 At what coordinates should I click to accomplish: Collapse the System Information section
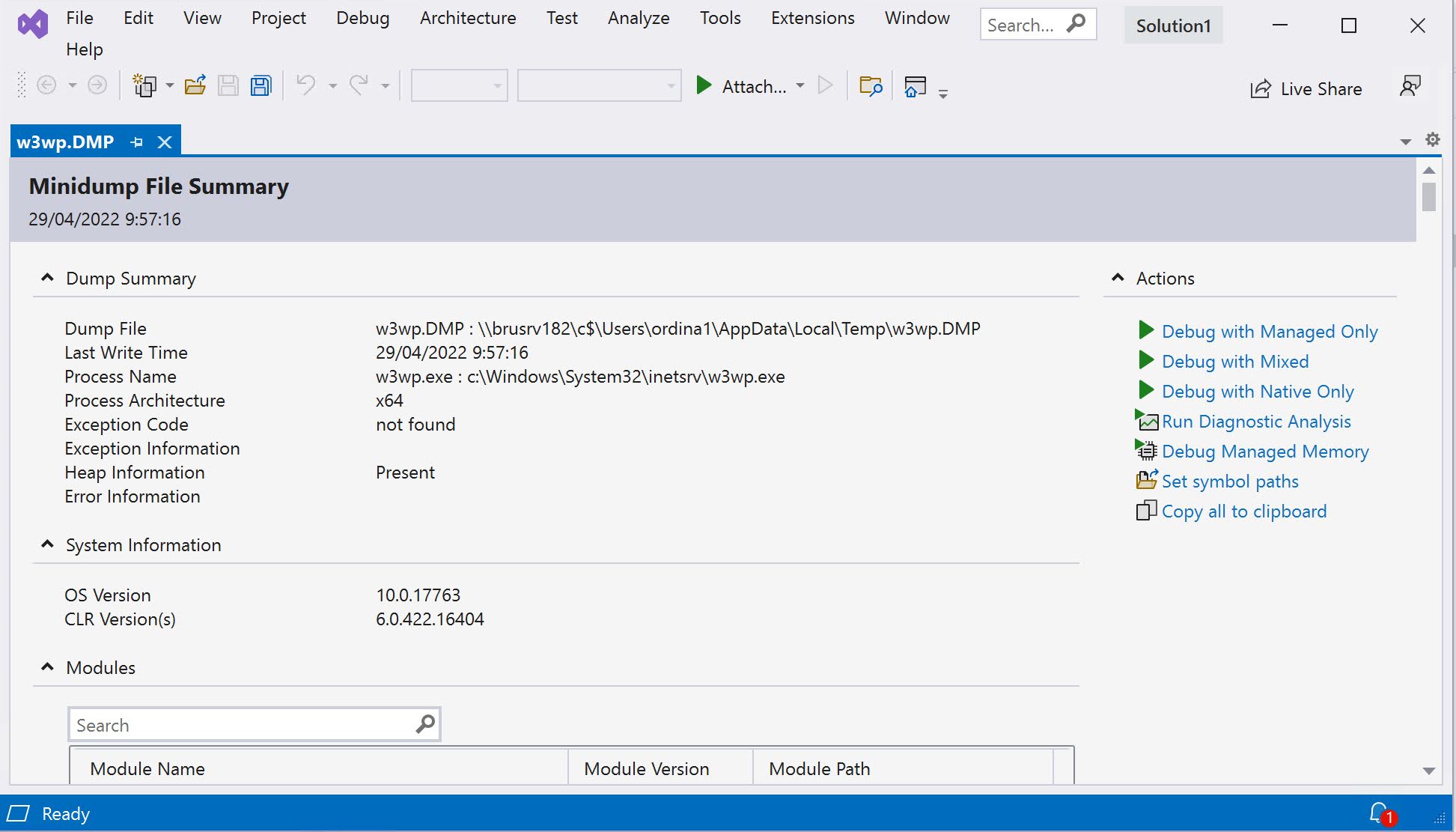click(x=47, y=544)
